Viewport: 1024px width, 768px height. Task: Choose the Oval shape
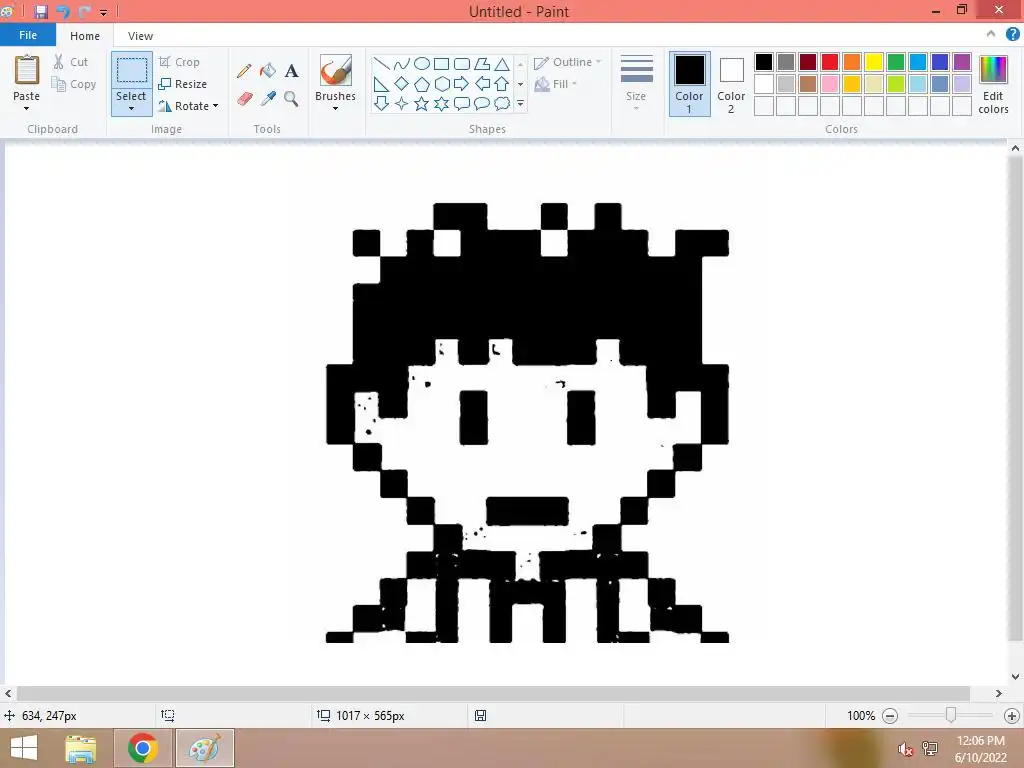point(422,63)
